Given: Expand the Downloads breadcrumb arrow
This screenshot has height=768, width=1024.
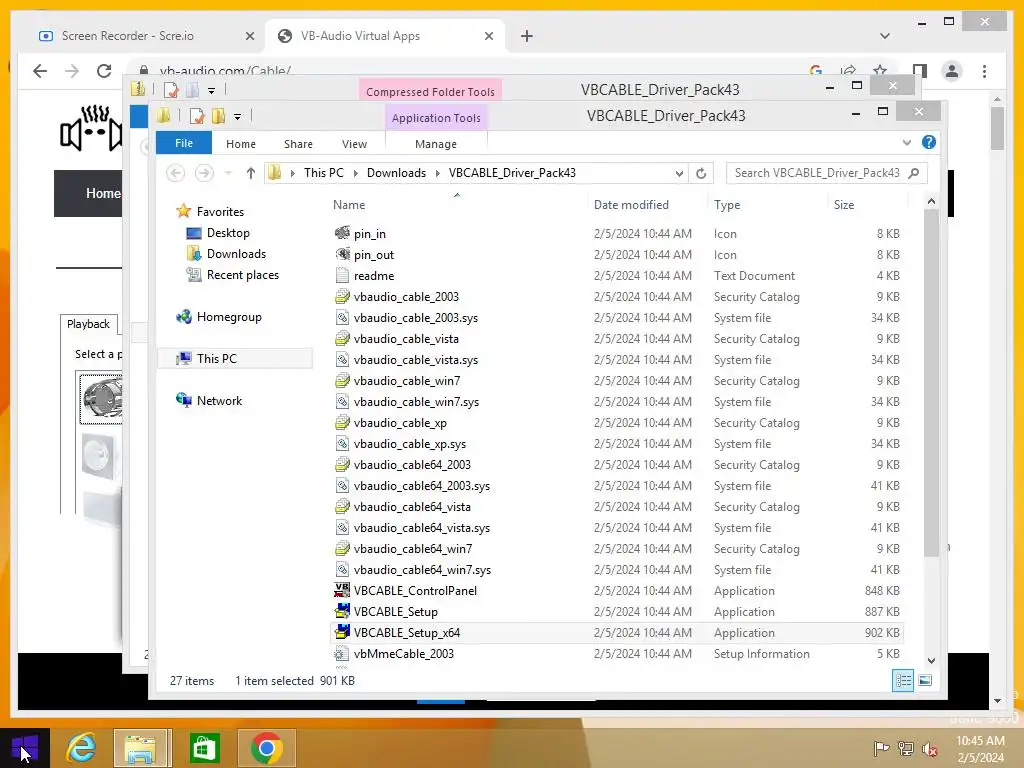Looking at the screenshot, I should pos(438,173).
